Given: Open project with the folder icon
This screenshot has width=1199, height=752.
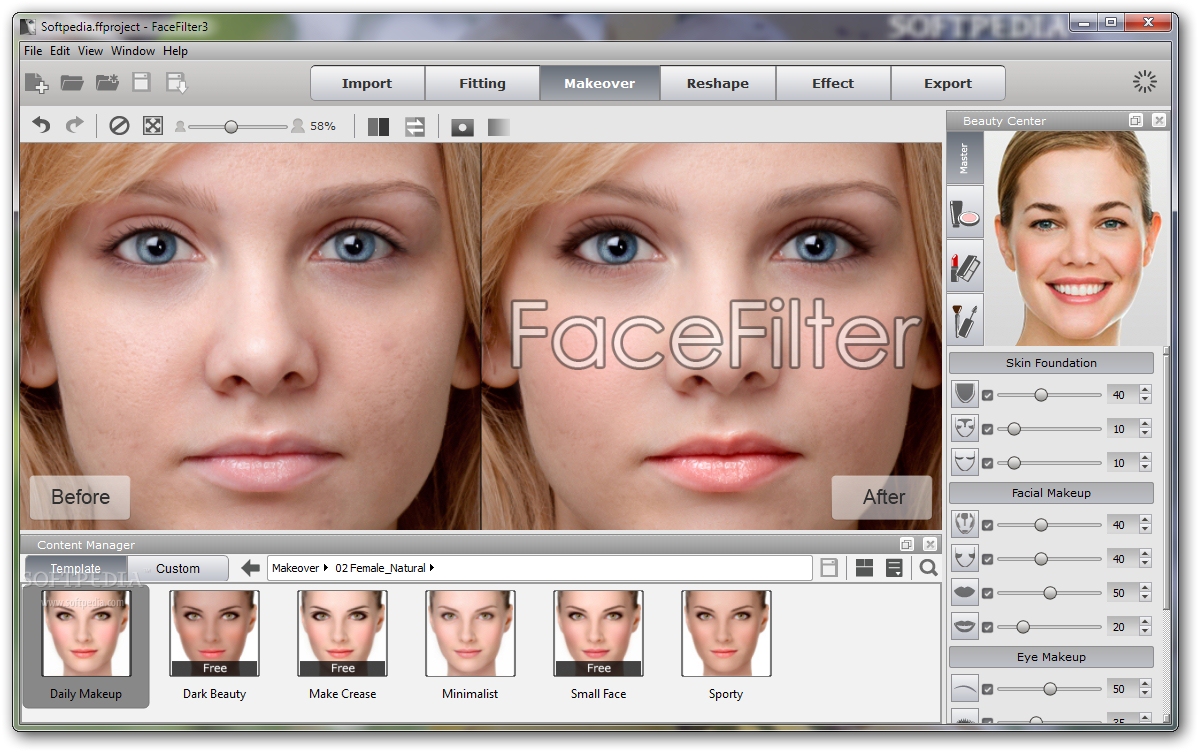Looking at the screenshot, I should point(72,83).
